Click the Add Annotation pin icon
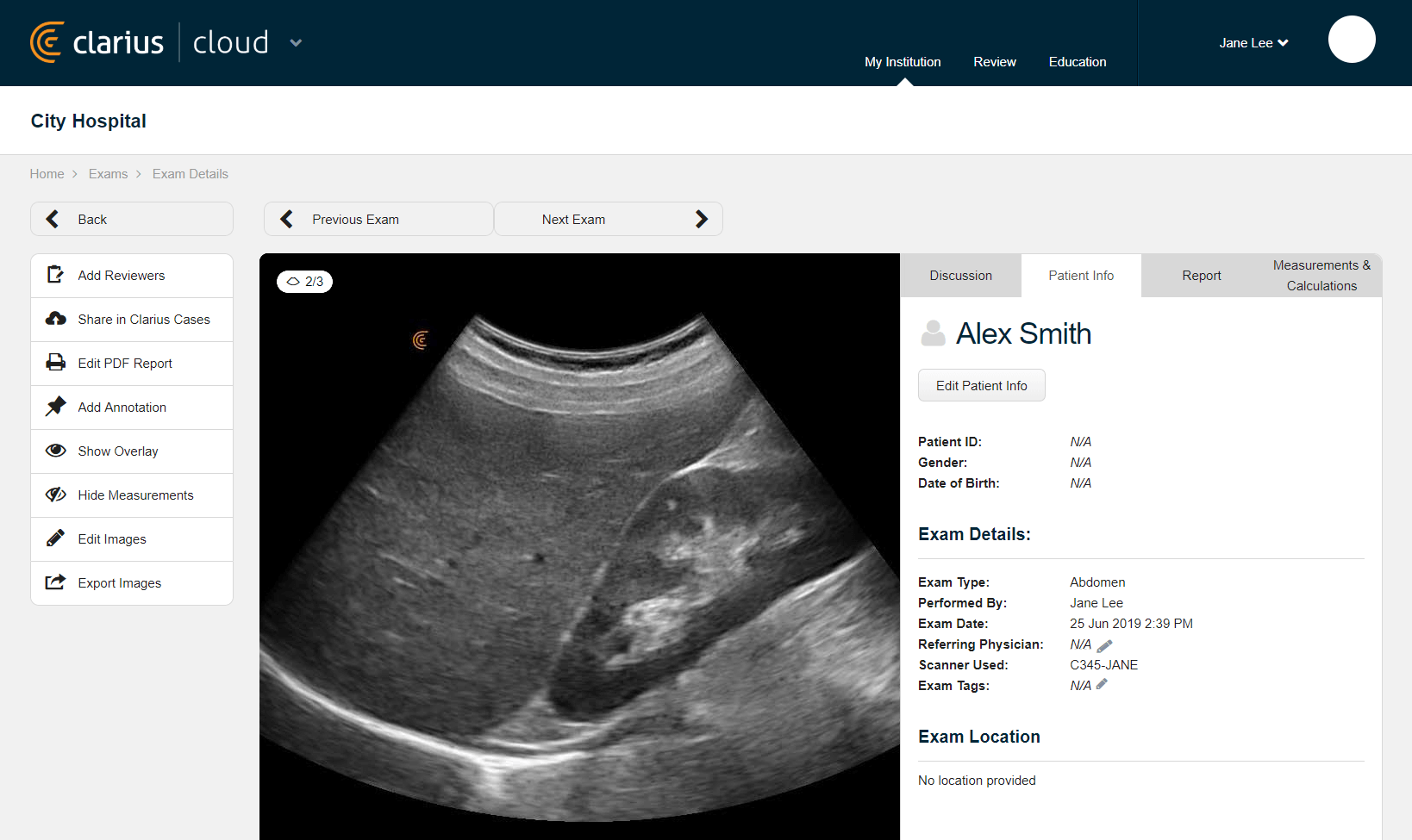This screenshot has width=1412, height=840. point(55,407)
